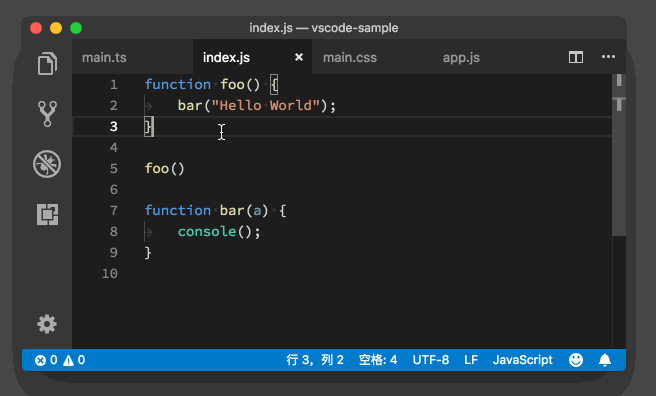Image resolution: width=656 pixels, height=396 pixels.
Task: Open the Source Control view
Action: click(47, 113)
